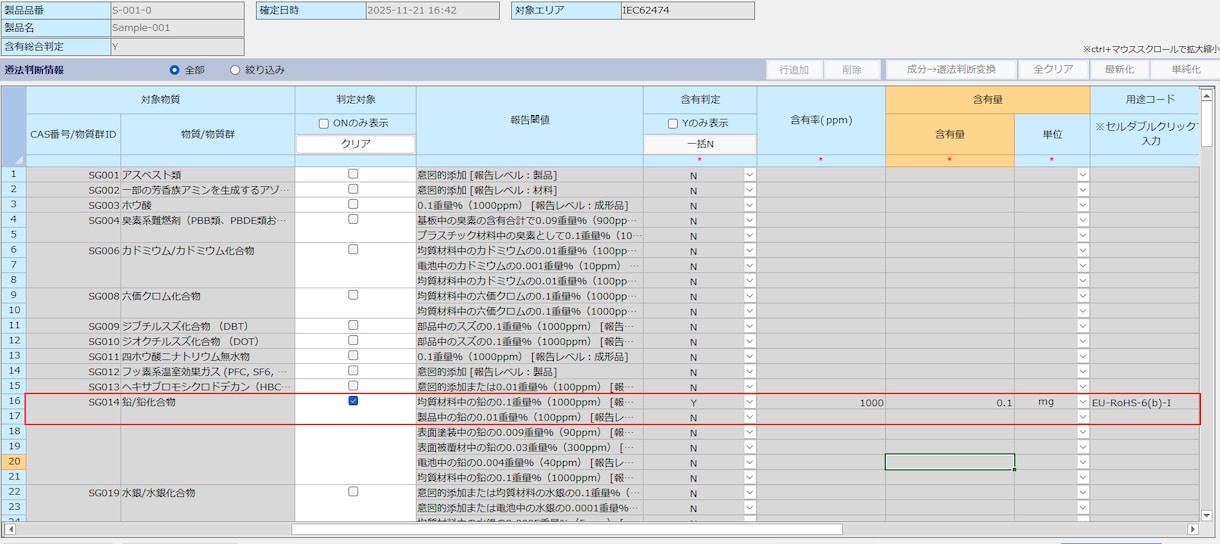
Task: Click the 対象エリア field showing IEC62474
Action: pos(687,11)
